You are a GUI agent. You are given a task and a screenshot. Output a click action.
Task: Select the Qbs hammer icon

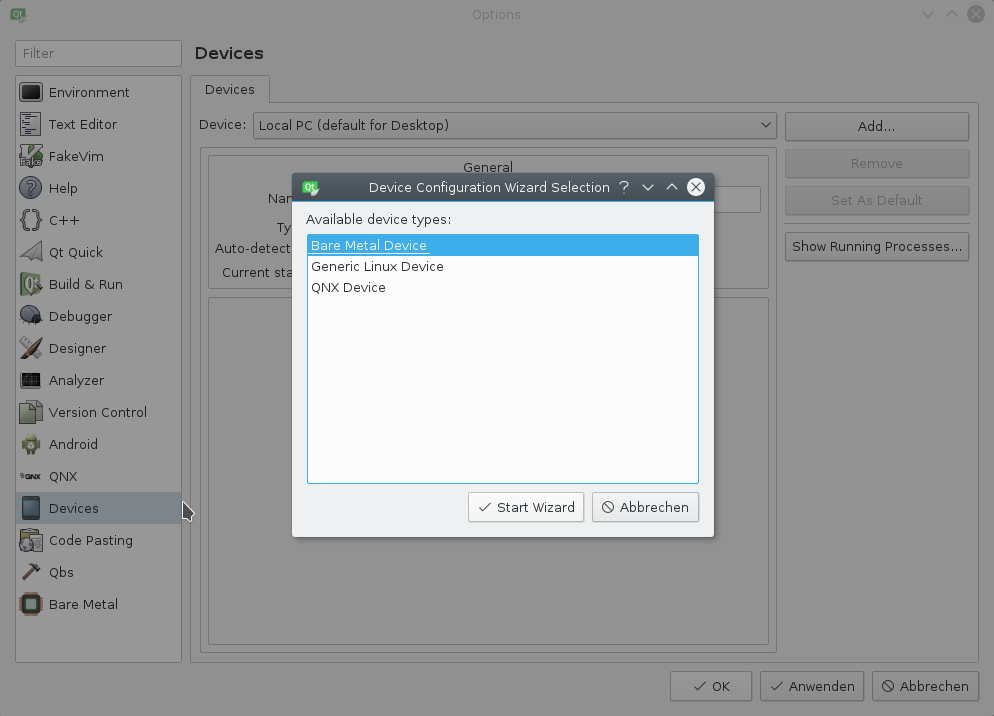click(x=30, y=572)
